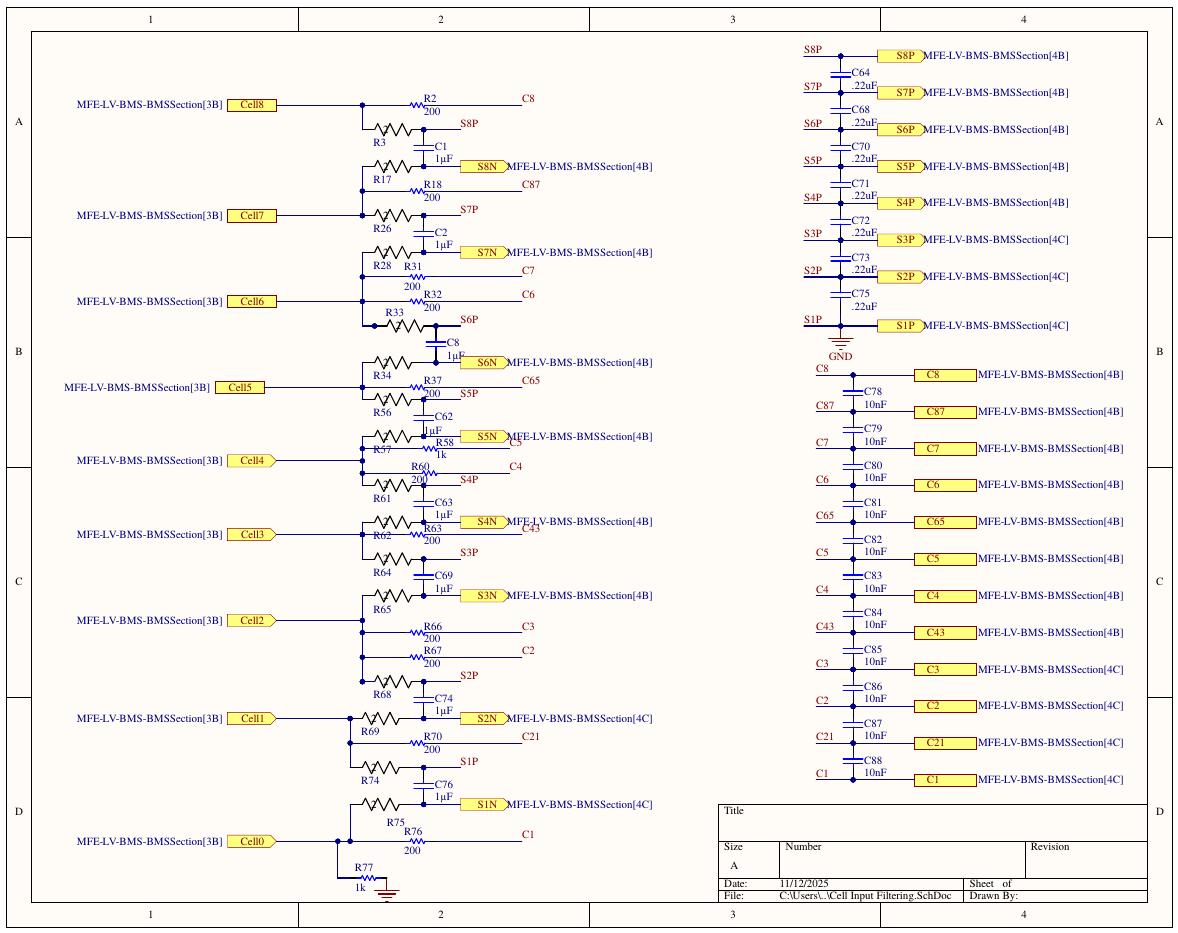
Task: Select the Cell1 port
Action: coord(252,719)
